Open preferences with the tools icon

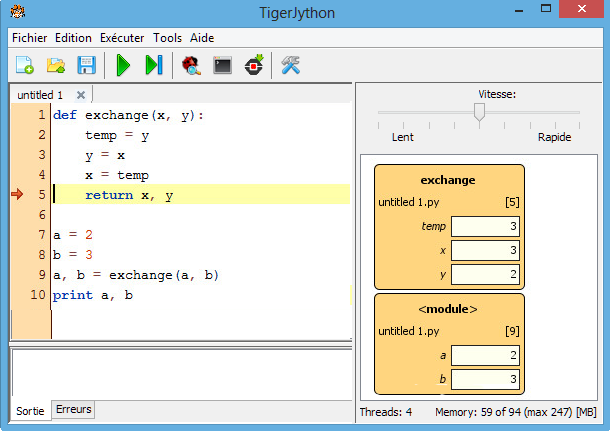pos(291,65)
